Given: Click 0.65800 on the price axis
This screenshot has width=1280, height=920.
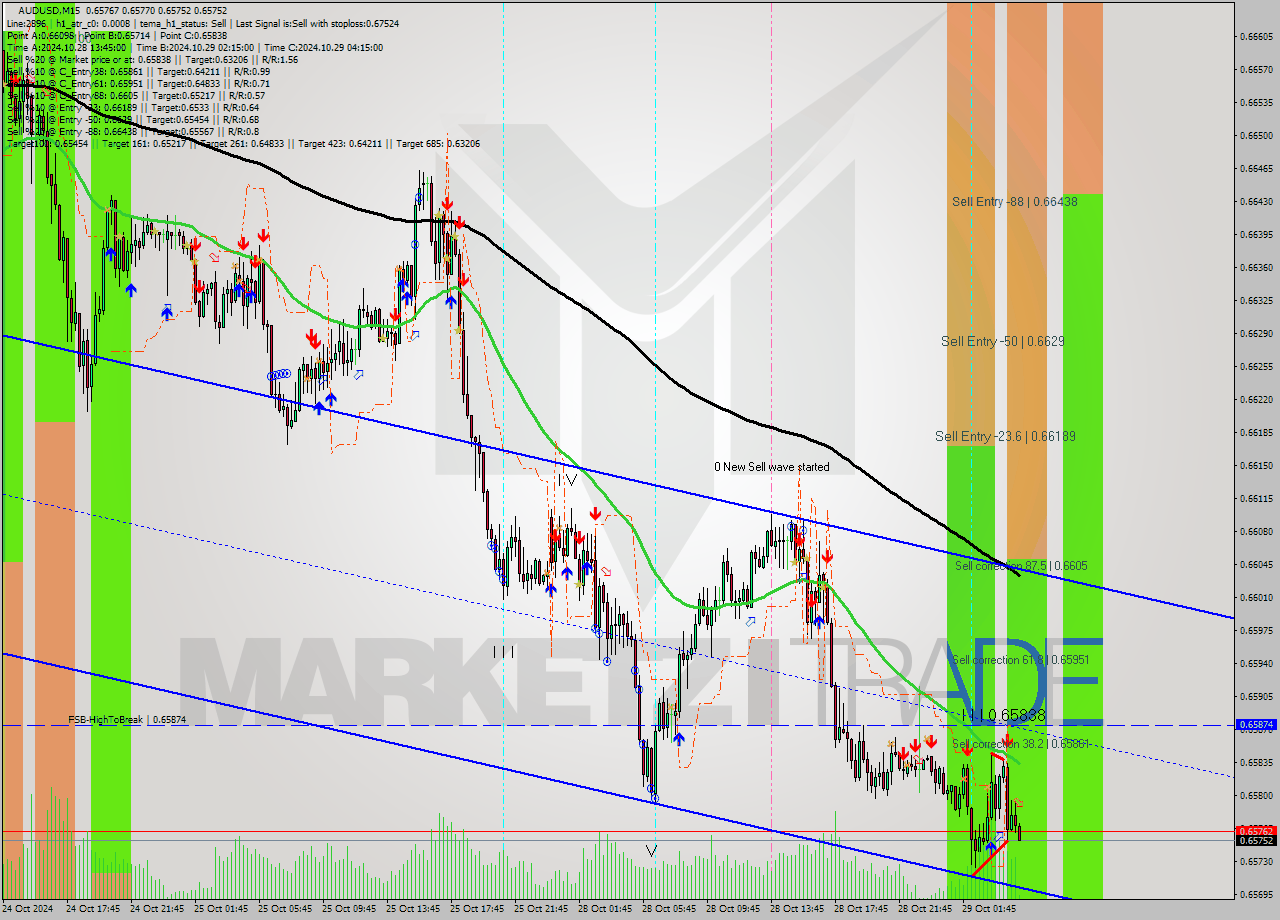Looking at the screenshot, I should point(1256,795).
